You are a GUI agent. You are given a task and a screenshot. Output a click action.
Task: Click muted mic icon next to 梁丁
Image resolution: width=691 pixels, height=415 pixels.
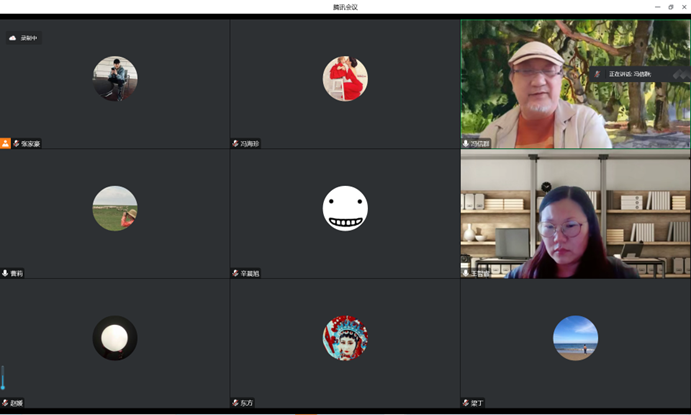(466, 403)
